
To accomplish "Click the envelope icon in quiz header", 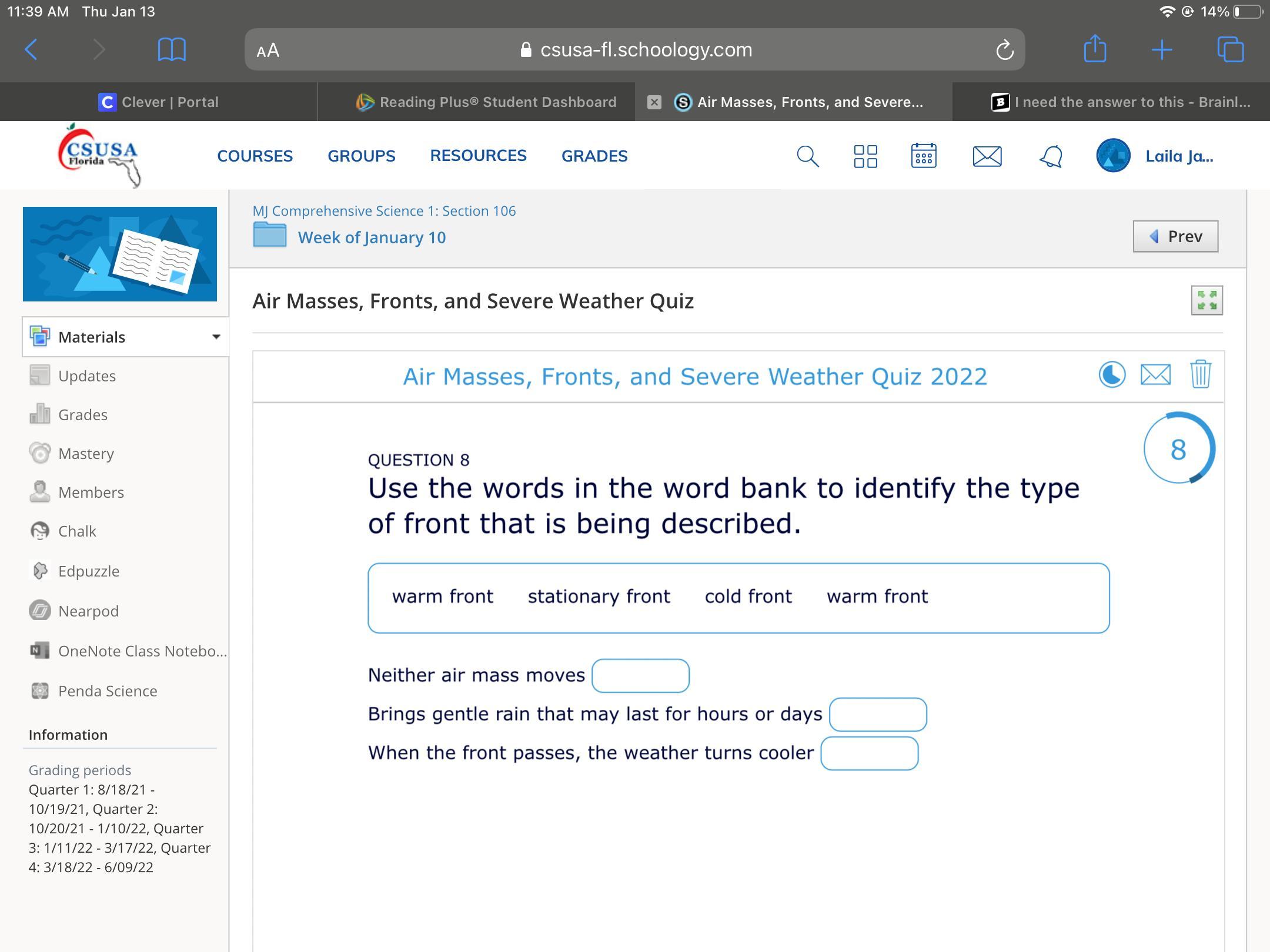I will 1155,375.
